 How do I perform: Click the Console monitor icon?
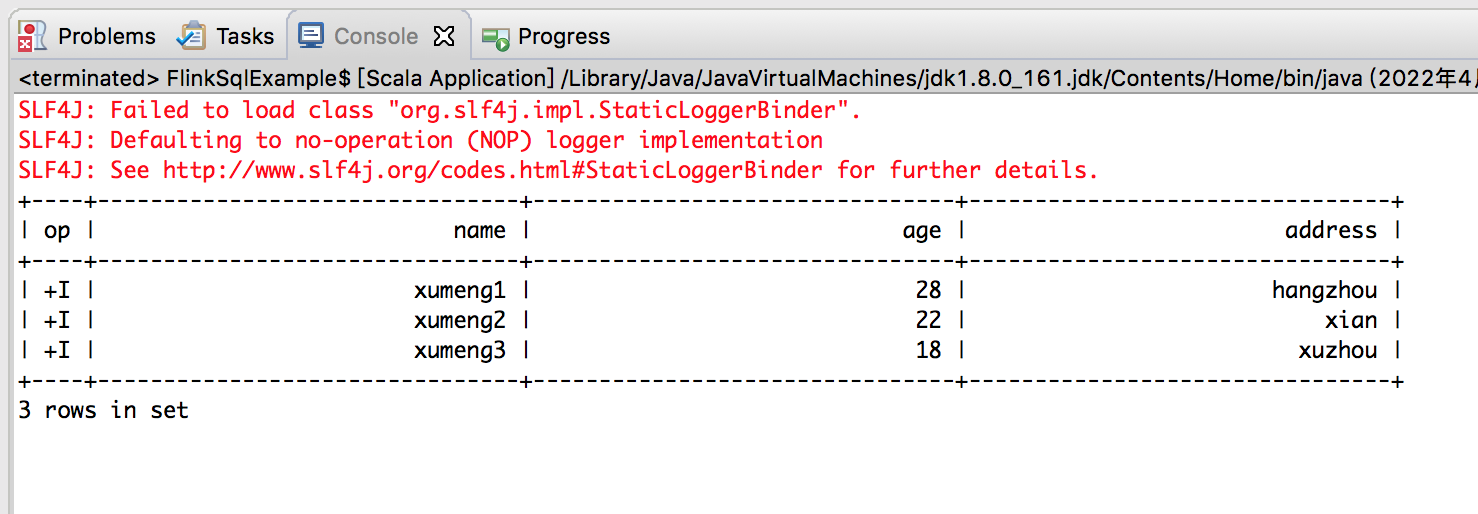tap(311, 36)
